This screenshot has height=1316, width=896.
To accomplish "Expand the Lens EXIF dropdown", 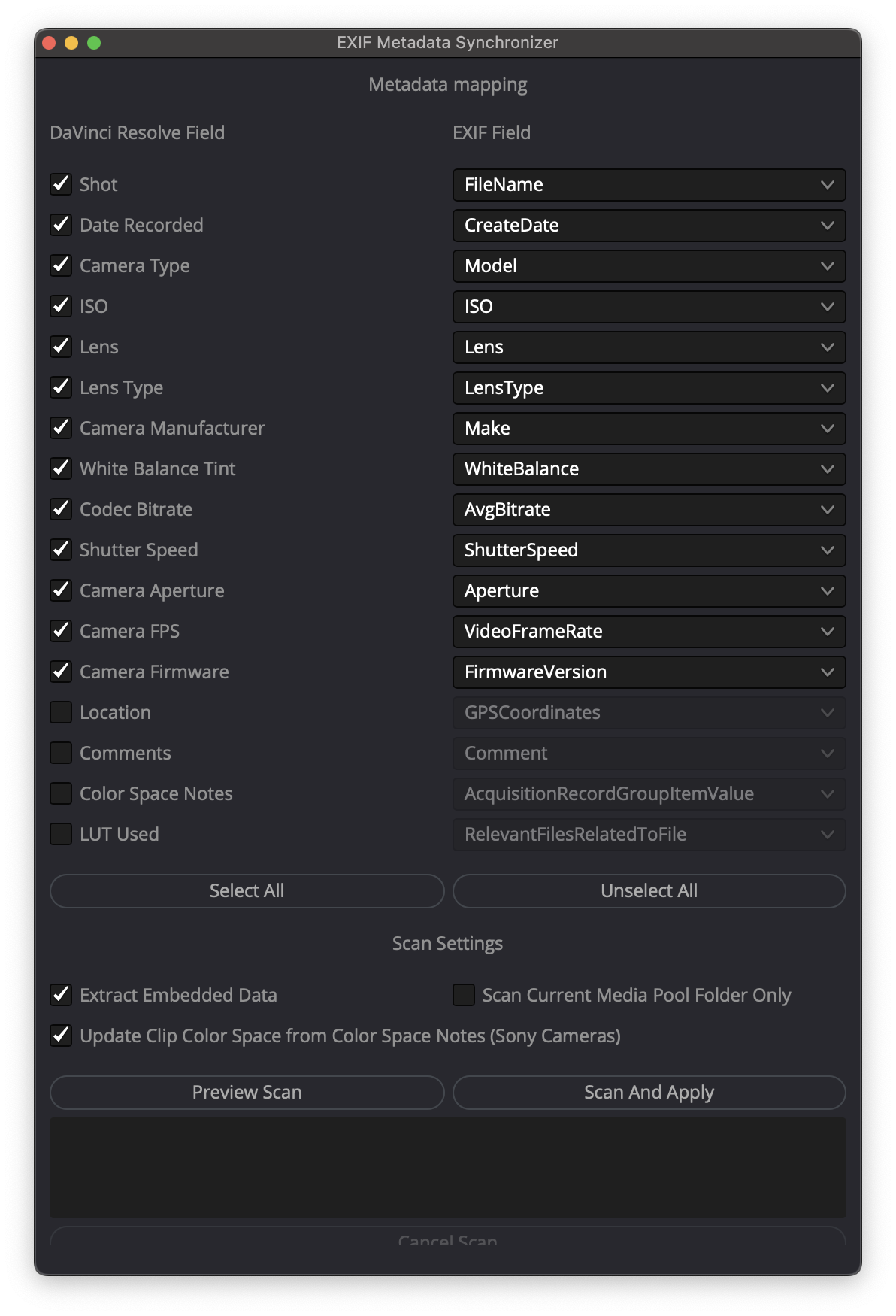I will coord(649,347).
